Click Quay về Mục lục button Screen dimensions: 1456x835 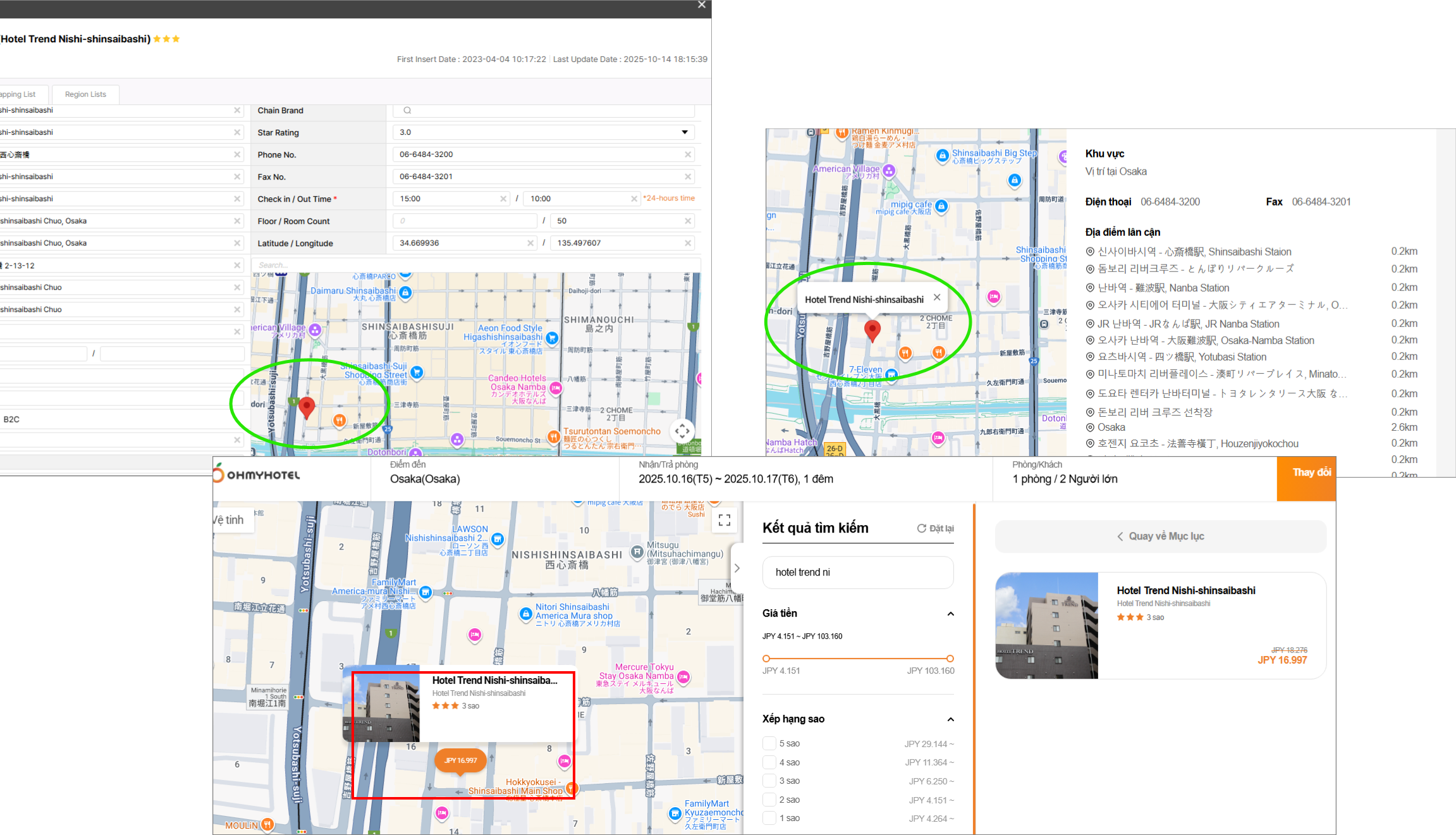pyautogui.click(x=1160, y=536)
